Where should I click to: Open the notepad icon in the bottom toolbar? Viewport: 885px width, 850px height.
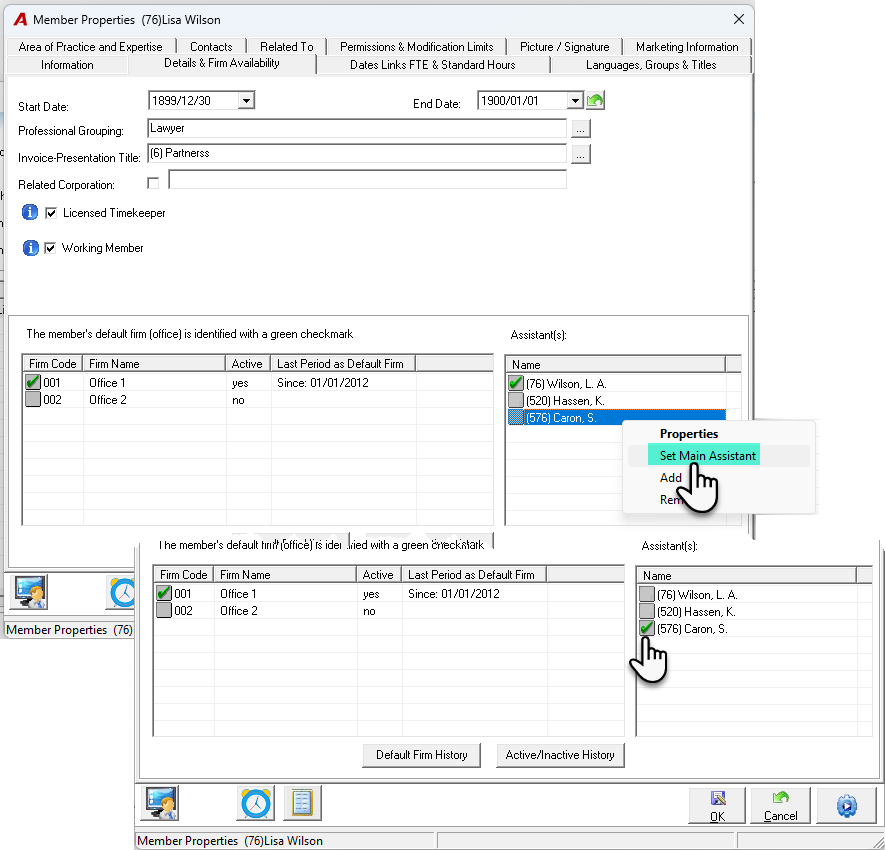point(303,803)
